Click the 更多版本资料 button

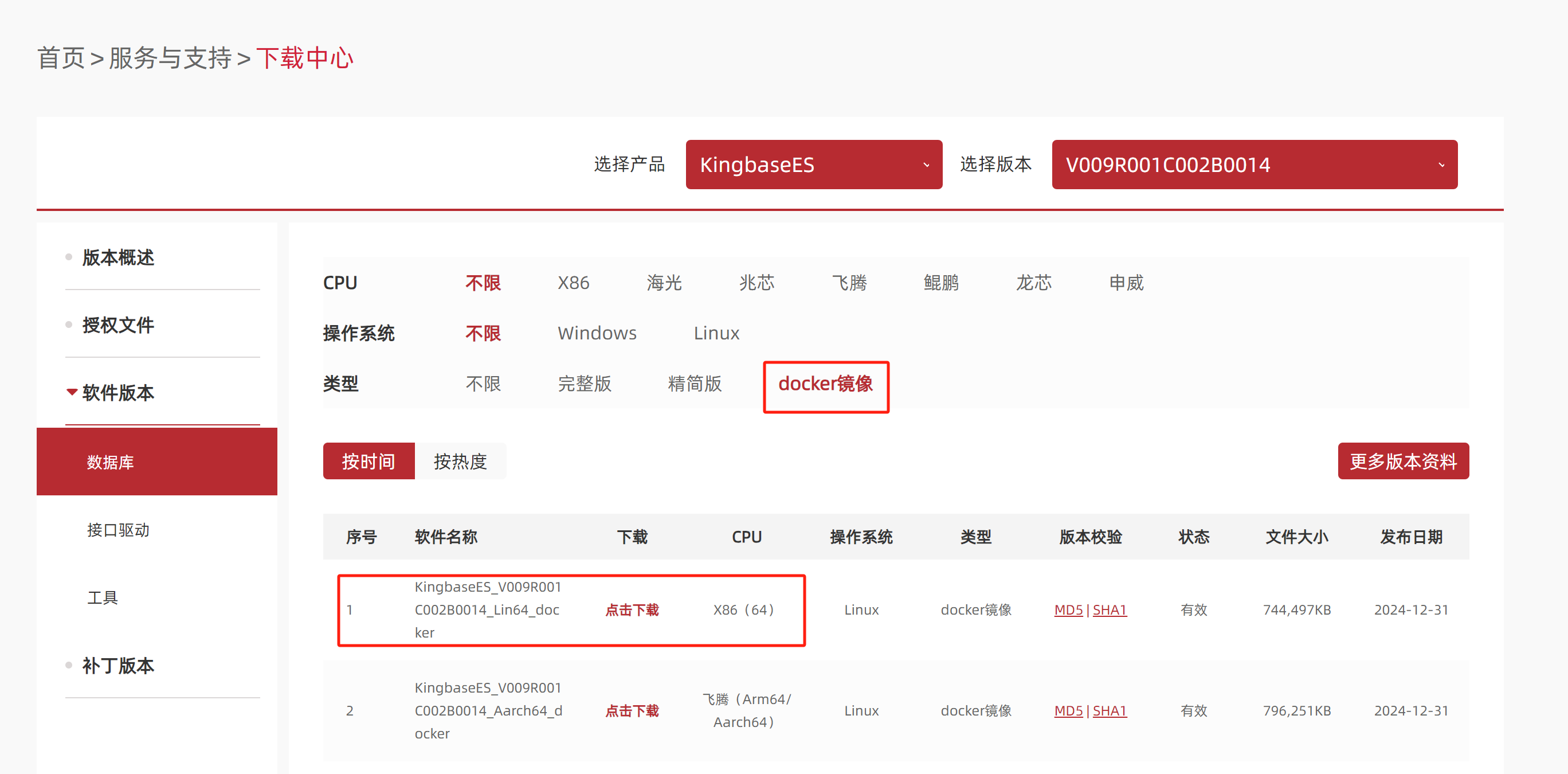pyautogui.click(x=1402, y=462)
